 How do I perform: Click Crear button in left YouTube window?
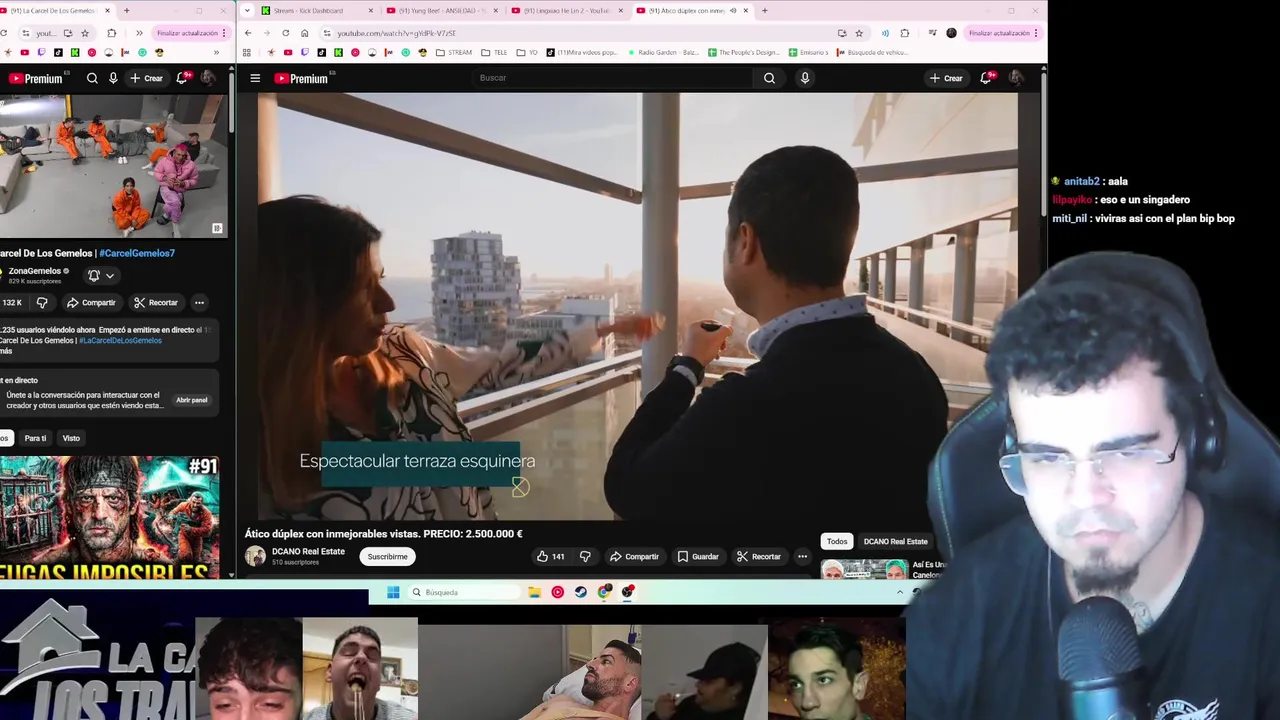click(x=146, y=78)
